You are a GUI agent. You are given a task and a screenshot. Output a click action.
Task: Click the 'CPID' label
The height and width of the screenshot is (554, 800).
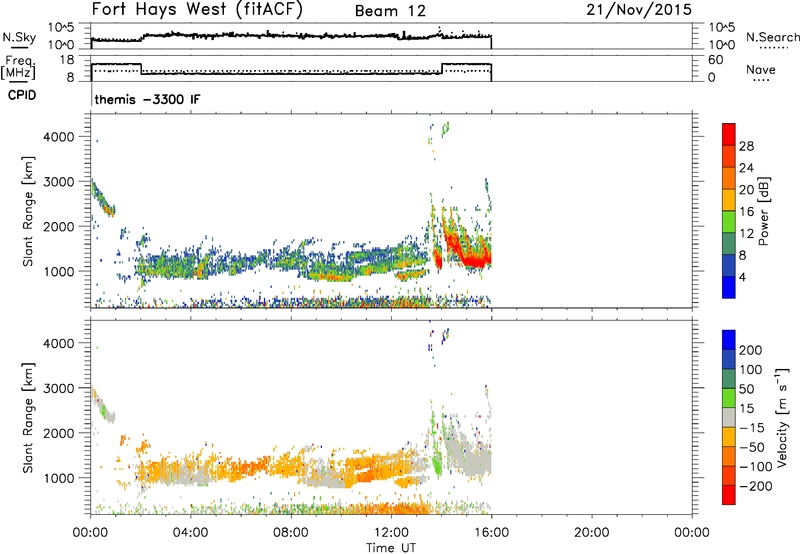(22, 95)
